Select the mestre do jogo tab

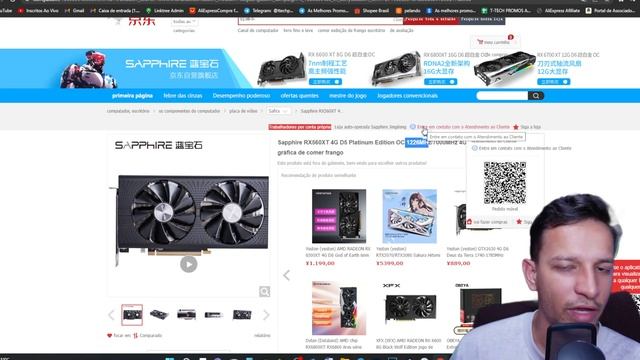click(x=348, y=96)
